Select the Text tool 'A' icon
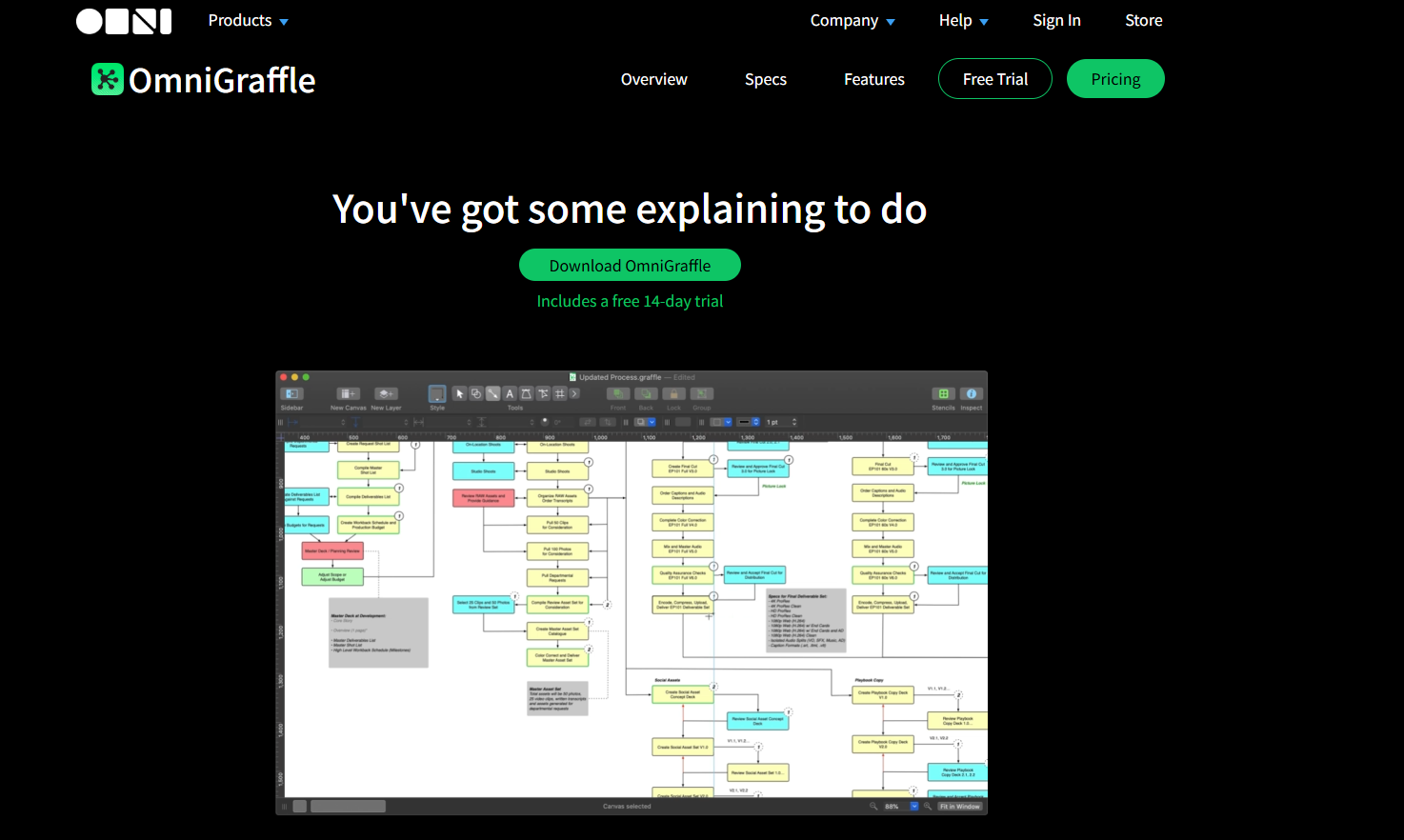The width and height of the screenshot is (1404, 840). pyautogui.click(x=509, y=393)
